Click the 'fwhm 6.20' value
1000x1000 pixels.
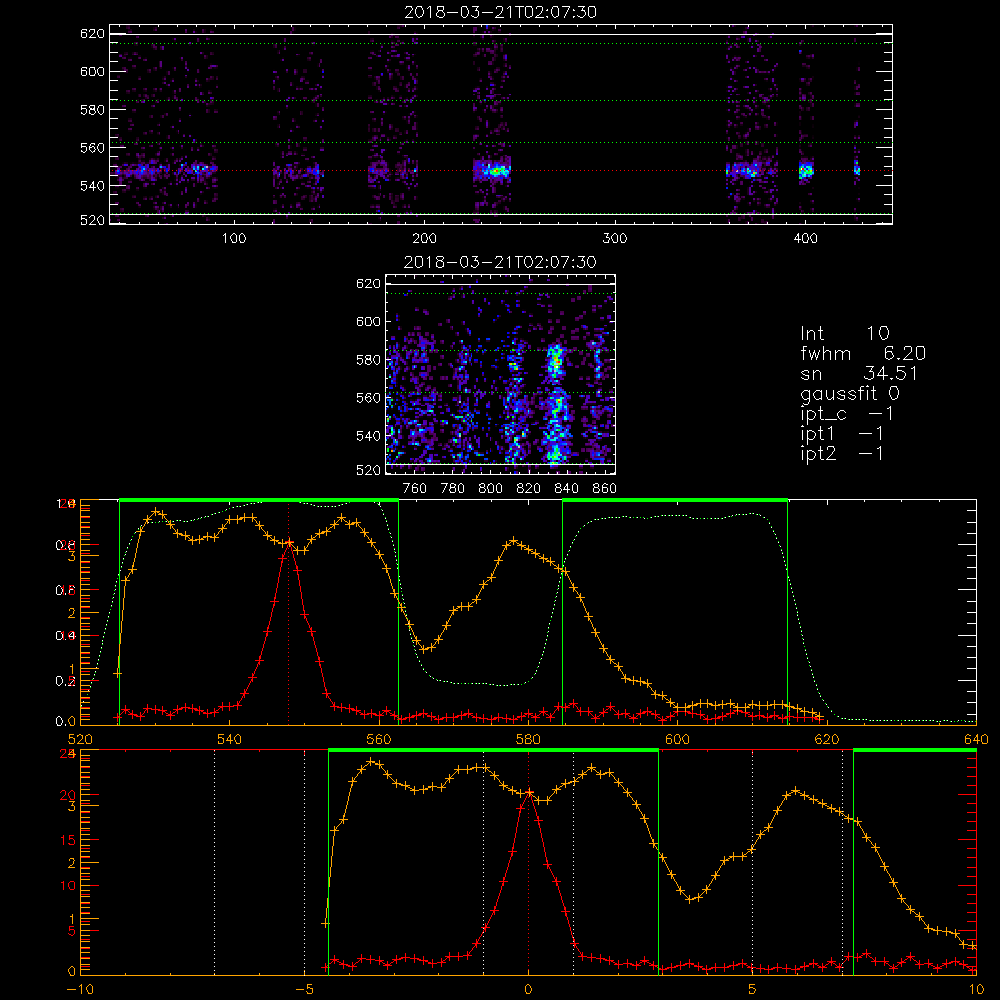click(x=863, y=353)
